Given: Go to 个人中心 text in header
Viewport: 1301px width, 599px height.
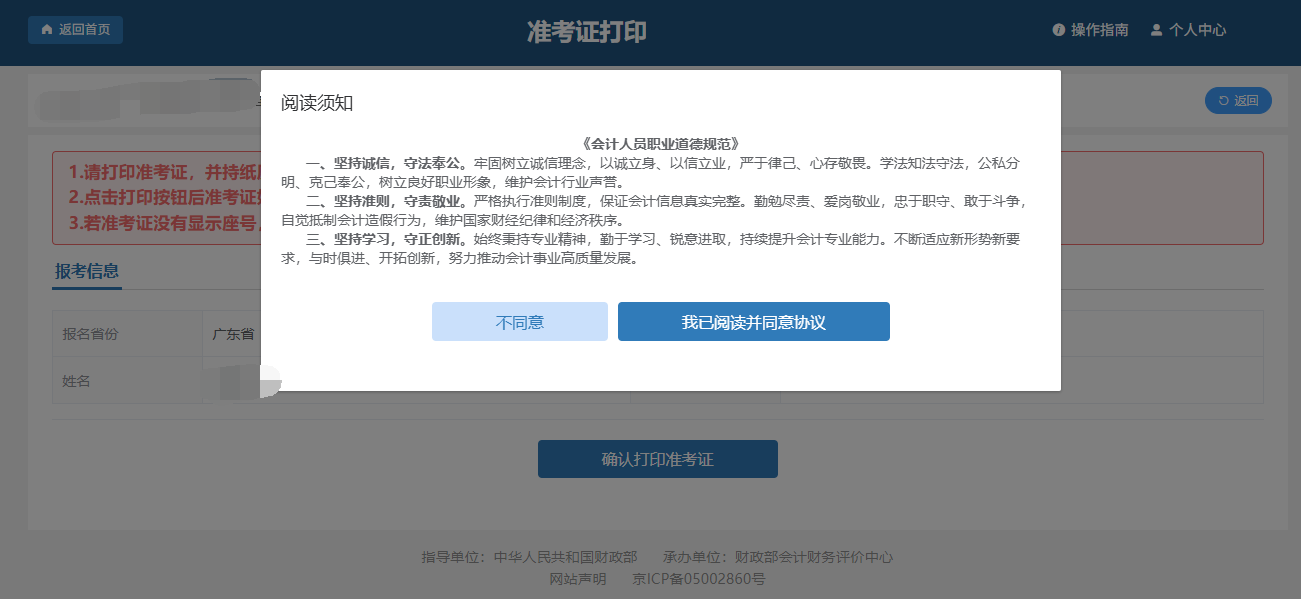Looking at the screenshot, I should pos(1197,30).
